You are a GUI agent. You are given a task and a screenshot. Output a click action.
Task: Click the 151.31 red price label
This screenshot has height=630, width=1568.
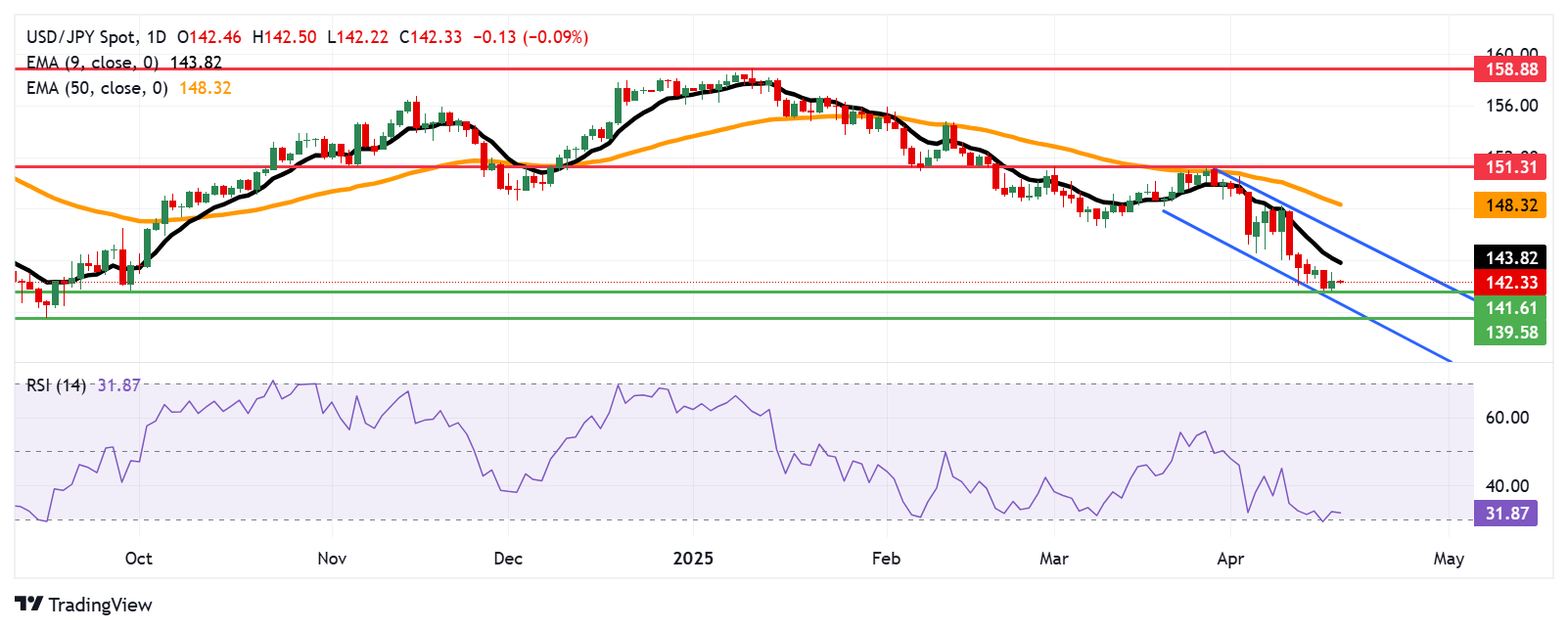tap(1510, 167)
